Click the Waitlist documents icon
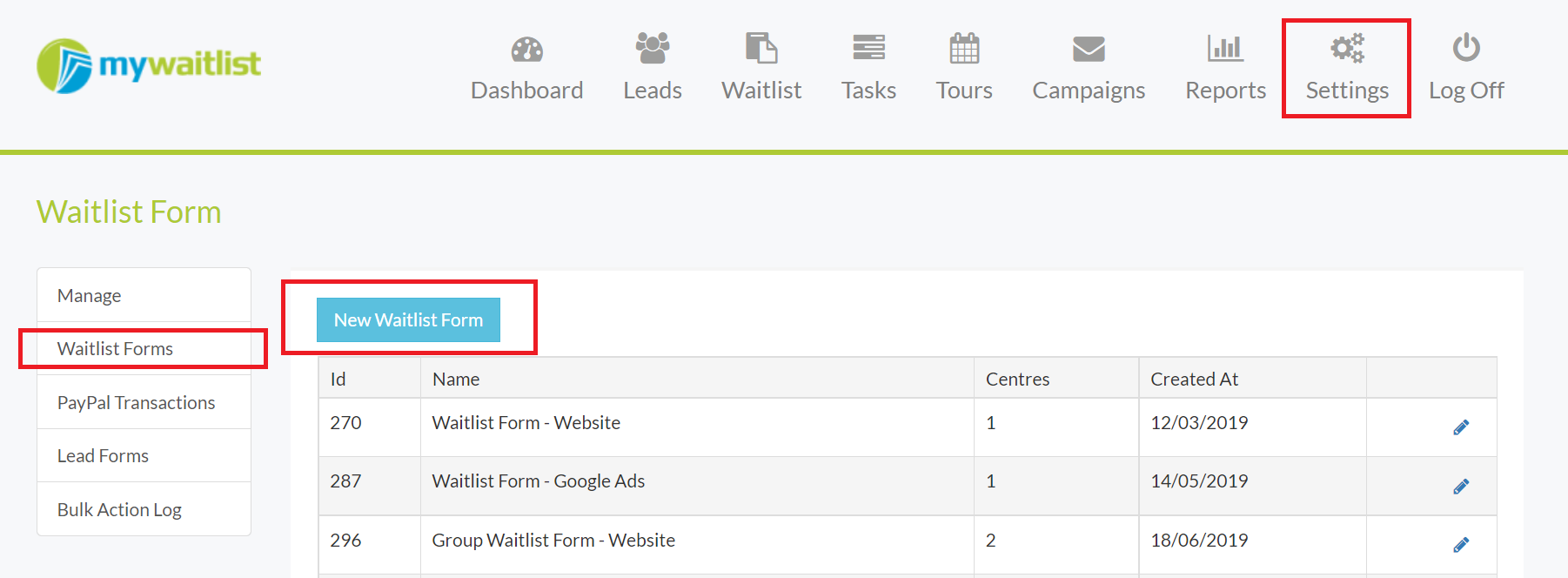The image size is (1568, 578). 761,48
